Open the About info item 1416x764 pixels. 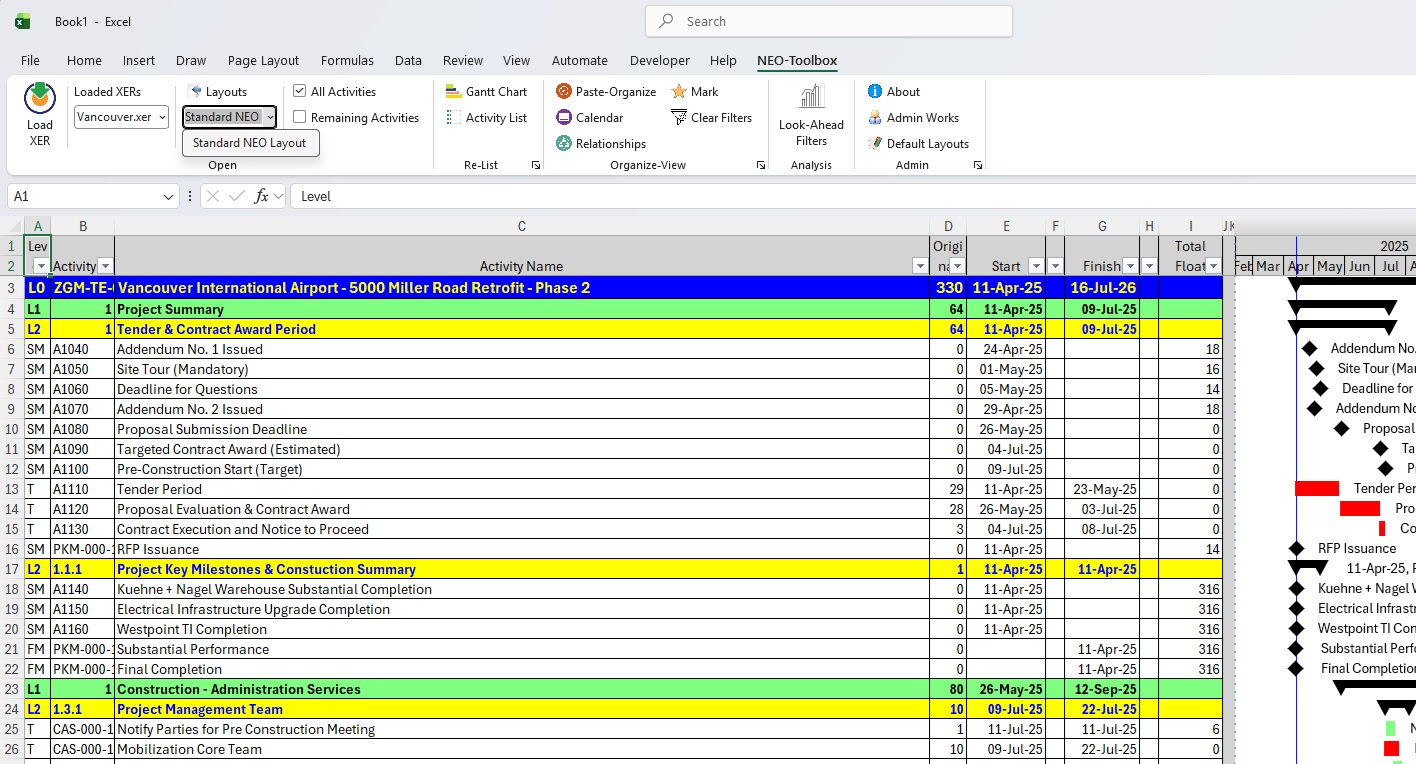[893, 91]
